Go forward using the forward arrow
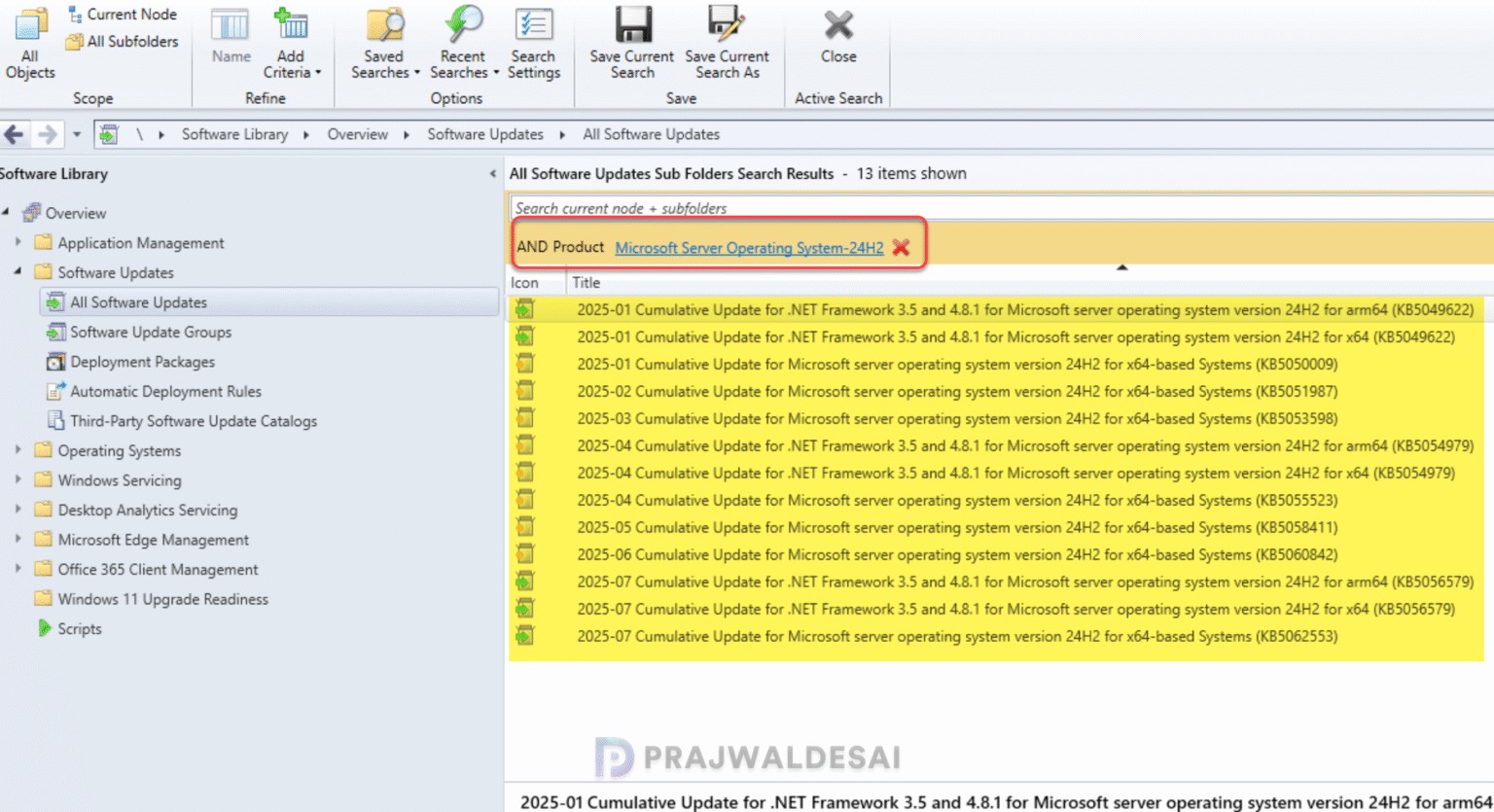 click(x=47, y=134)
